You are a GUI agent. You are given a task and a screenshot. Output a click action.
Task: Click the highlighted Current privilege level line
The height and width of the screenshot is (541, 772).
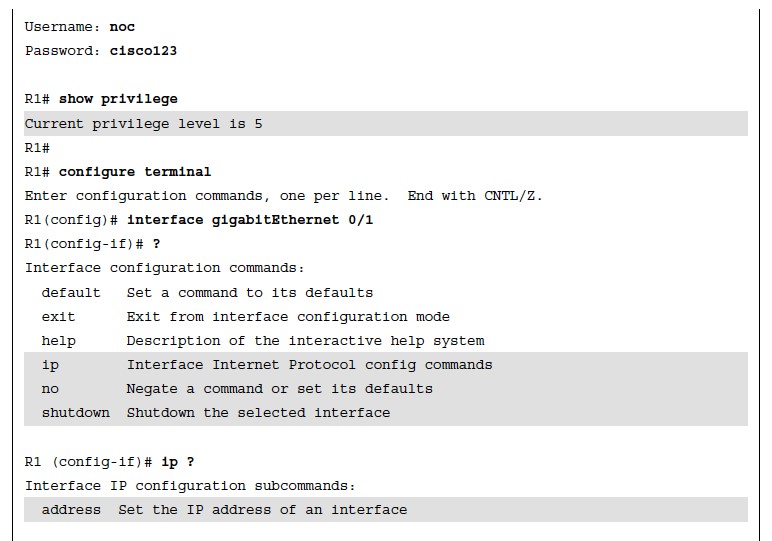[386, 124]
